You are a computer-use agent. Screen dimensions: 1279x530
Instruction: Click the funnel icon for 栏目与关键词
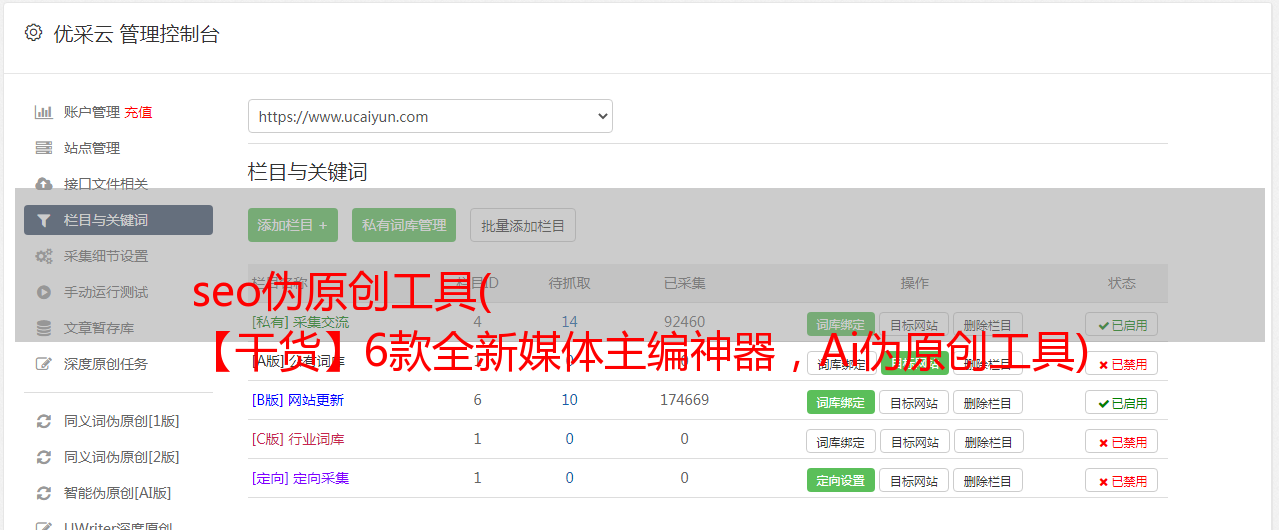[43, 220]
